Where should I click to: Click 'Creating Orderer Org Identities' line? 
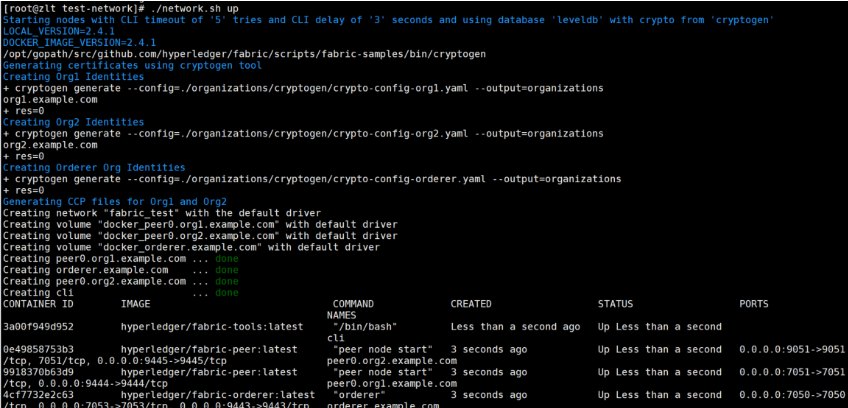(94, 168)
